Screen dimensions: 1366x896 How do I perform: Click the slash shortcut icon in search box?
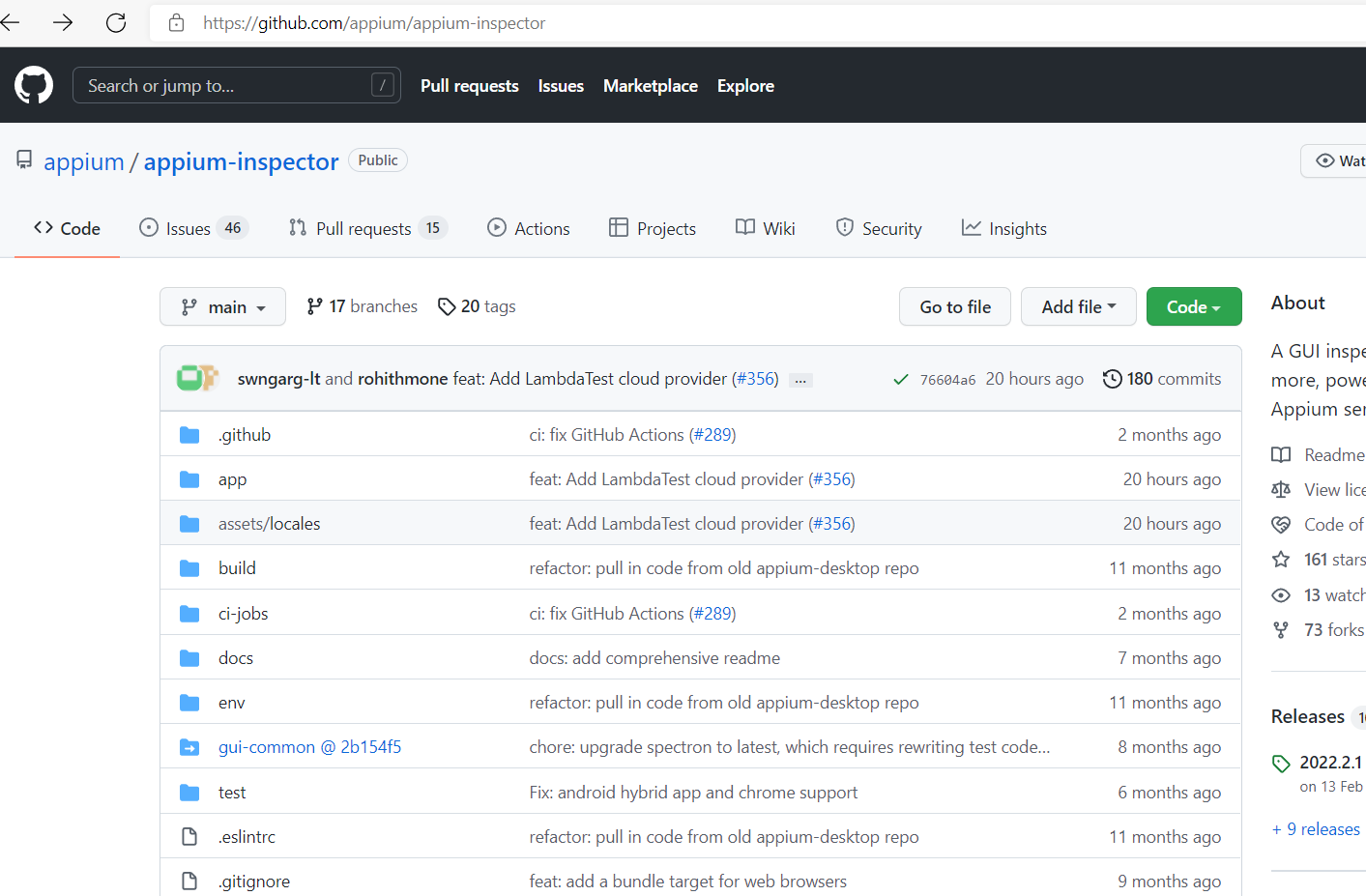pos(383,85)
